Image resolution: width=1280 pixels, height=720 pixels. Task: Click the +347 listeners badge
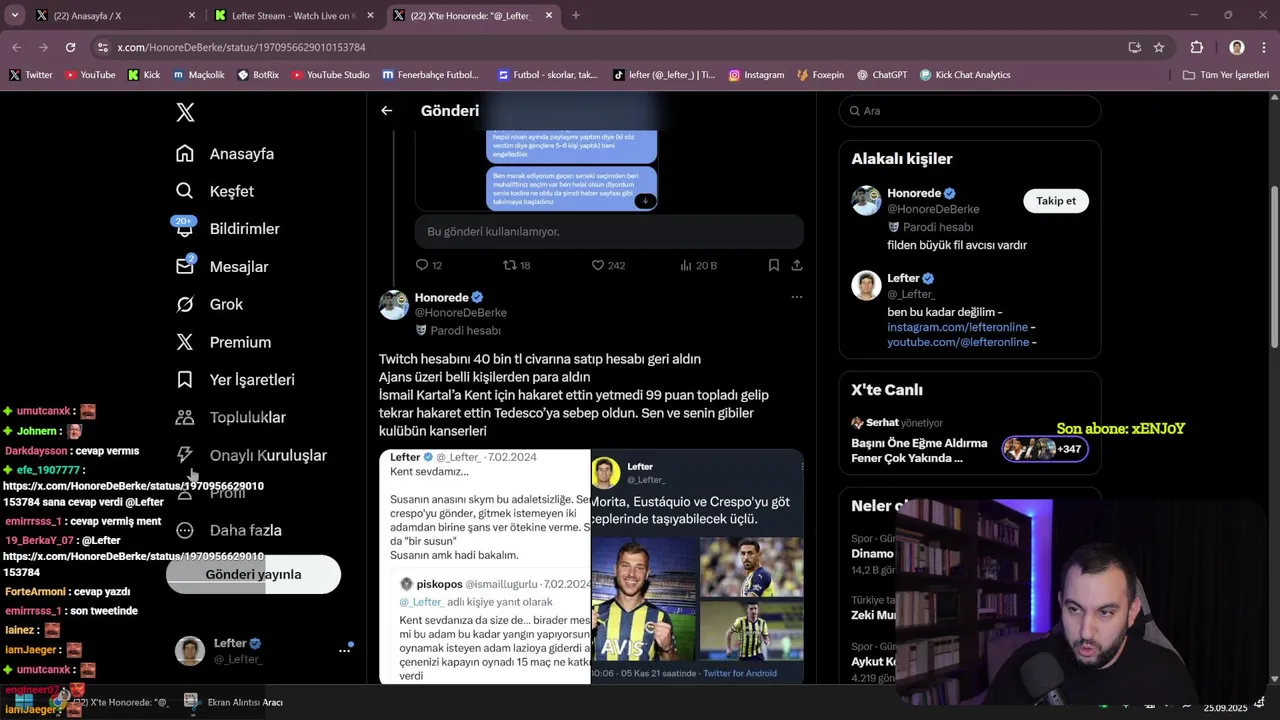[1045, 449]
